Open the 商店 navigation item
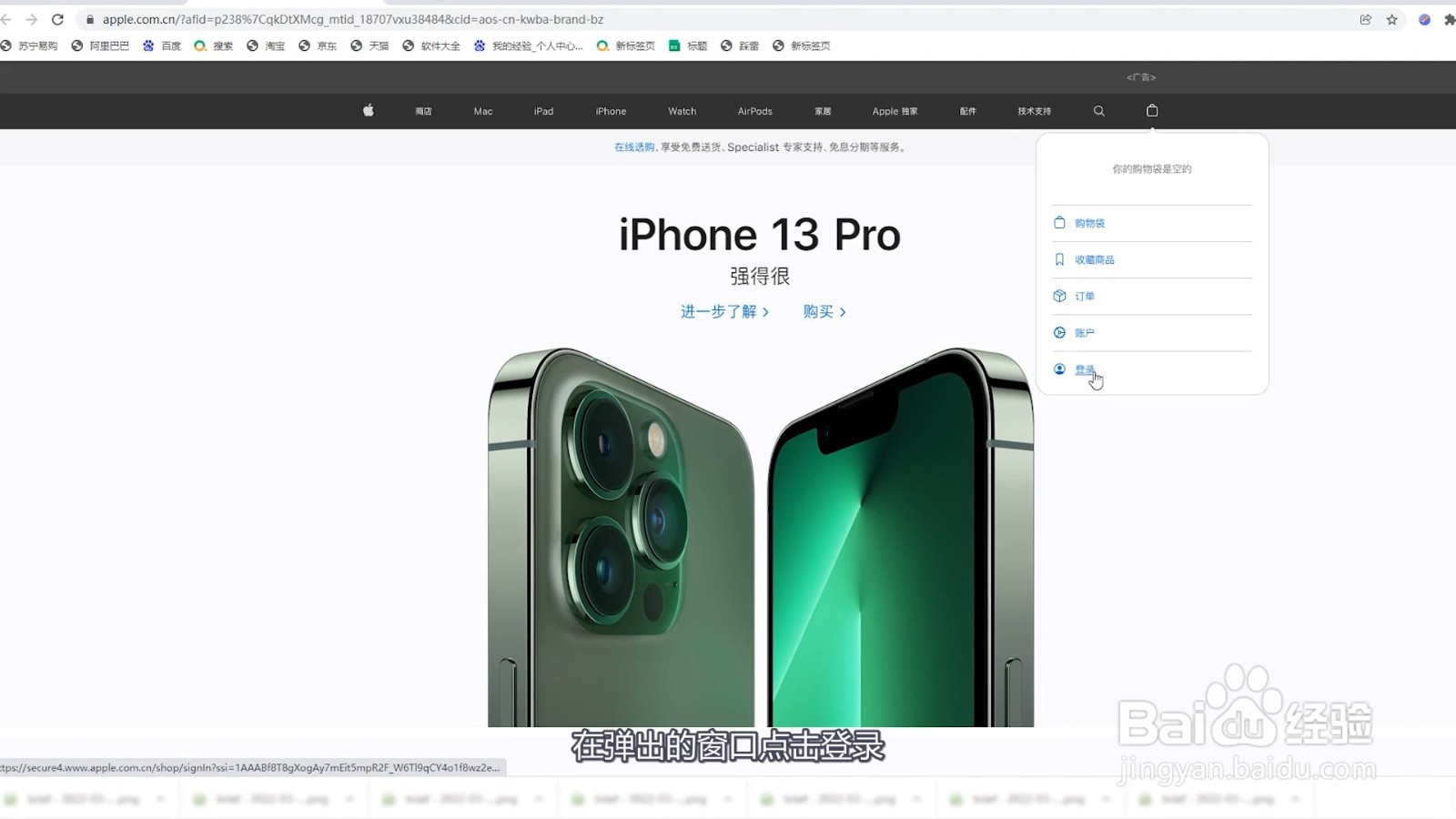Screen dimensions: 1456x819 pos(423,111)
